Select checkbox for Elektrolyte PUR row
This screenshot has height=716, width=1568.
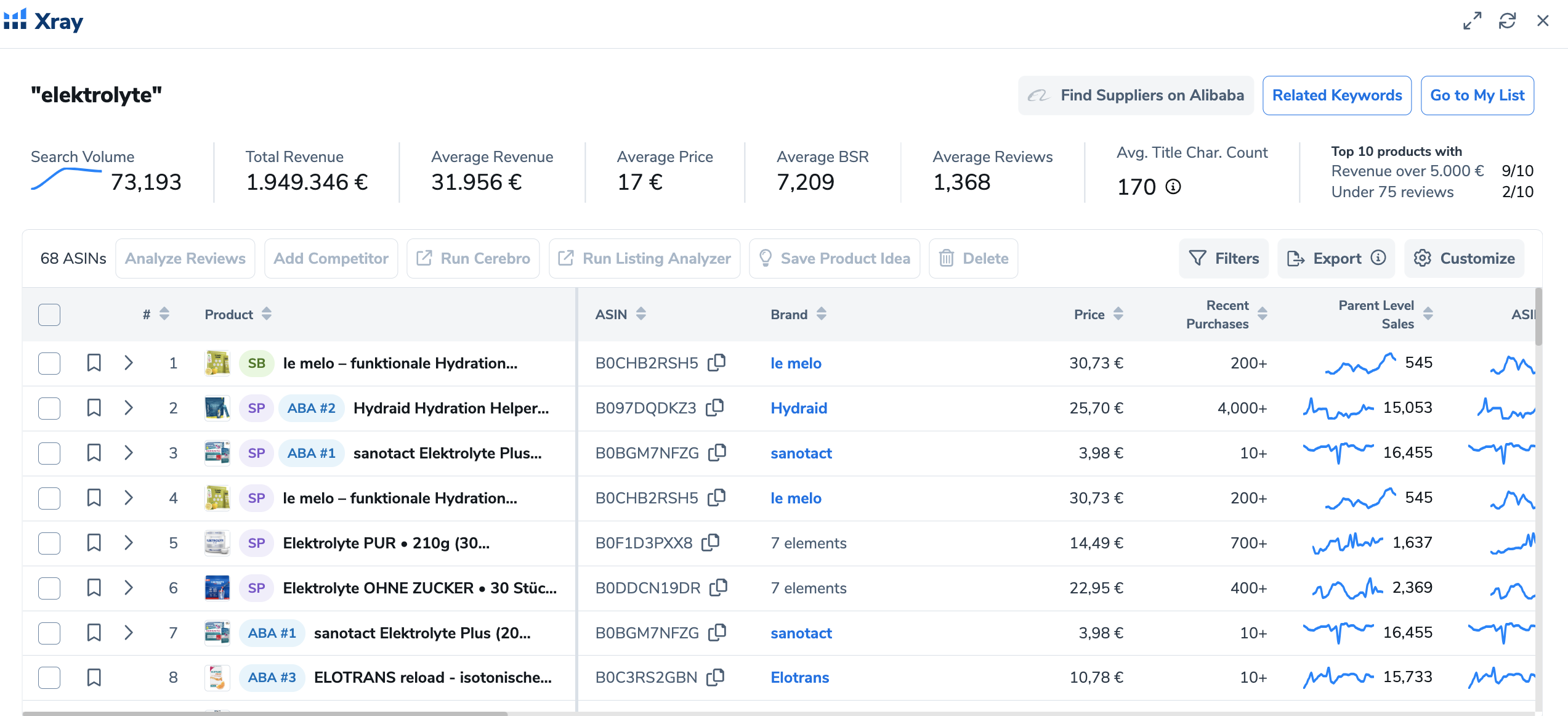pyautogui.click(x=49, y=543)
